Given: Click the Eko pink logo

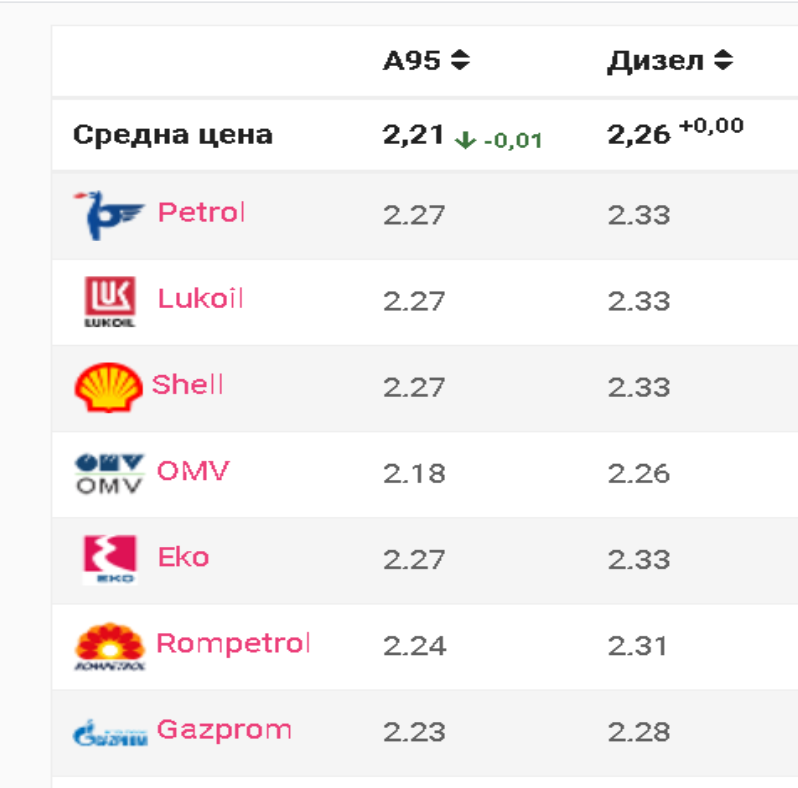Looking at the screenshot, I should (x=110, y=559).
